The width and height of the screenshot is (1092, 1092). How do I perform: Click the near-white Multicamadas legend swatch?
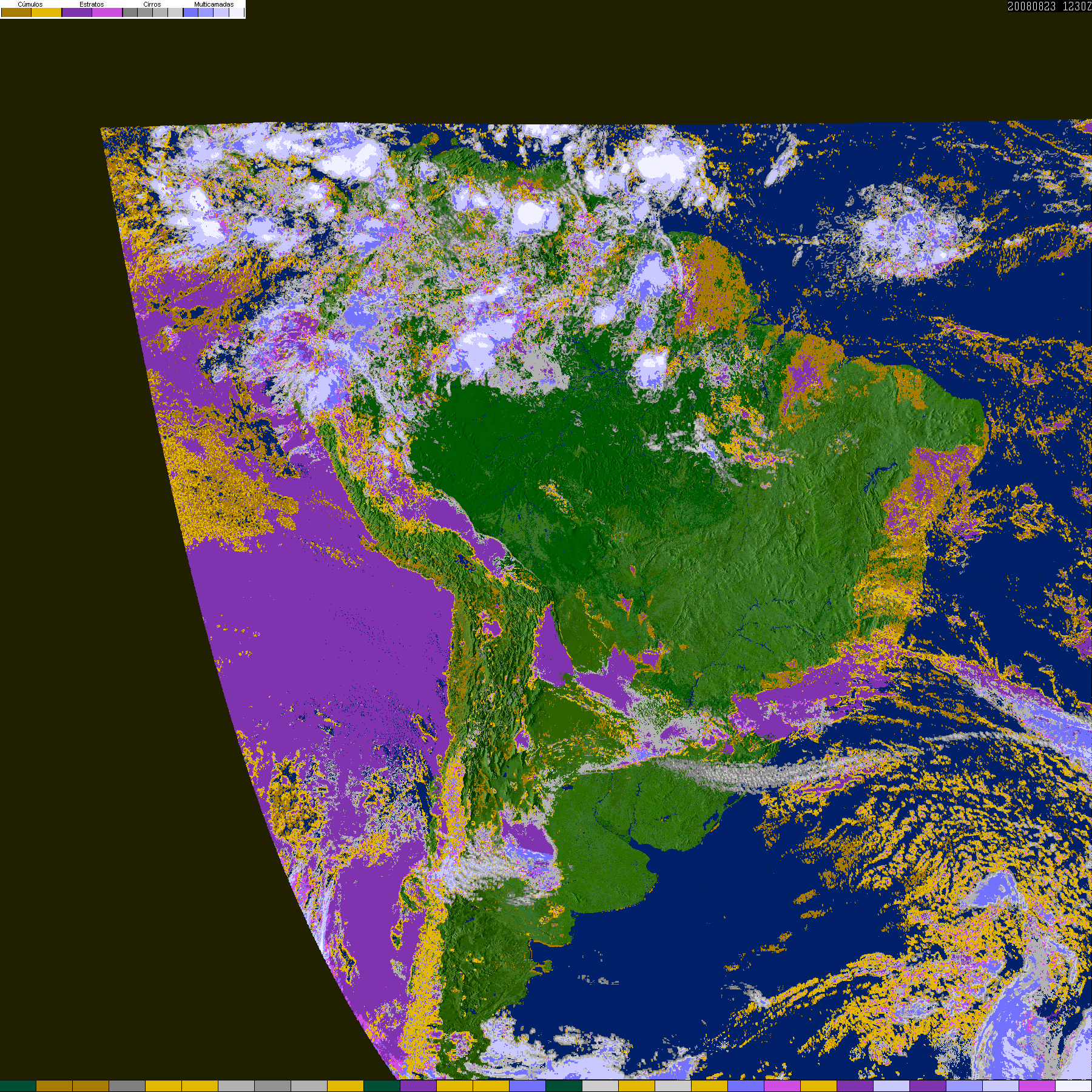[x=237, y=12]
